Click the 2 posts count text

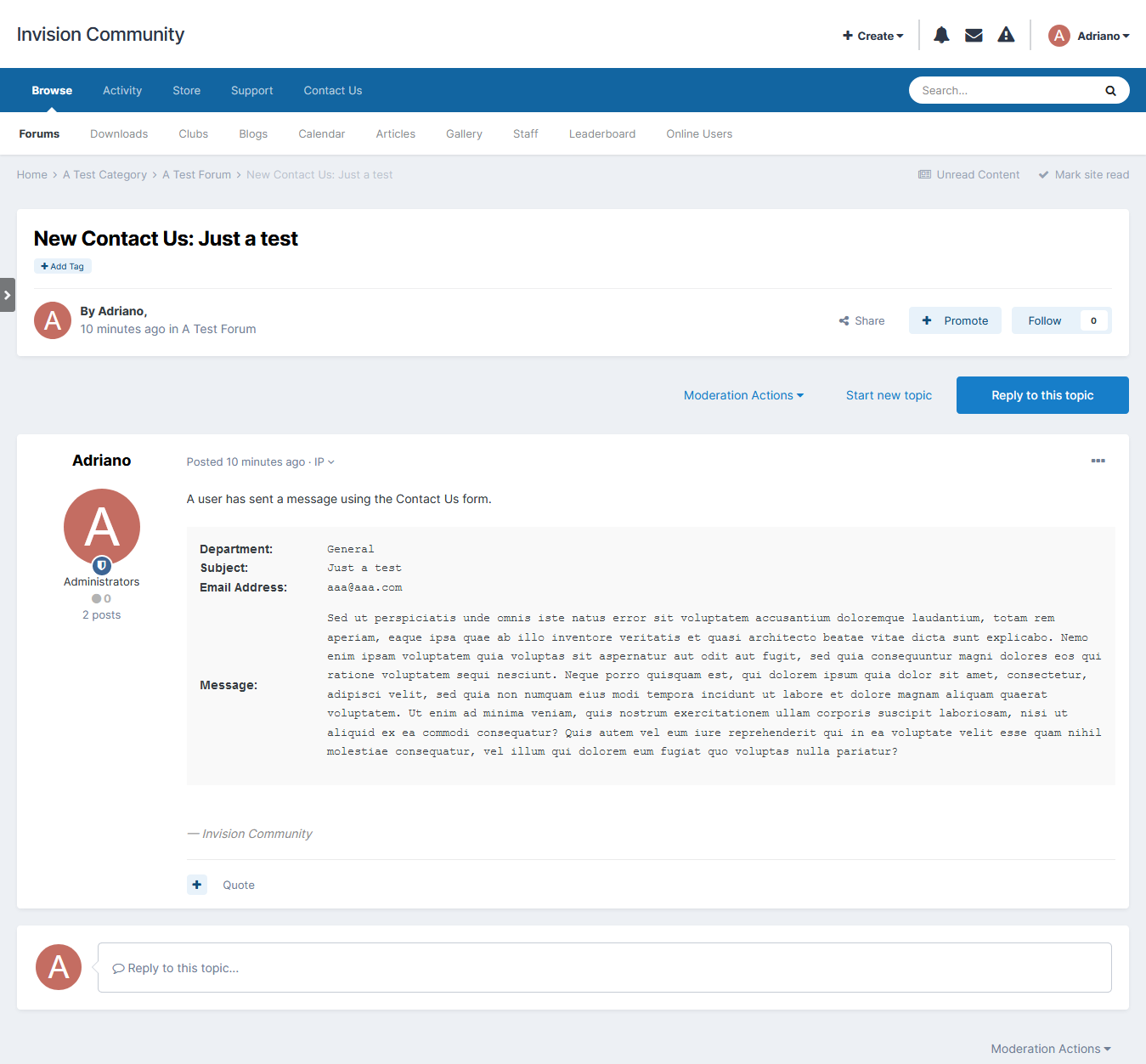click(102, 615)
